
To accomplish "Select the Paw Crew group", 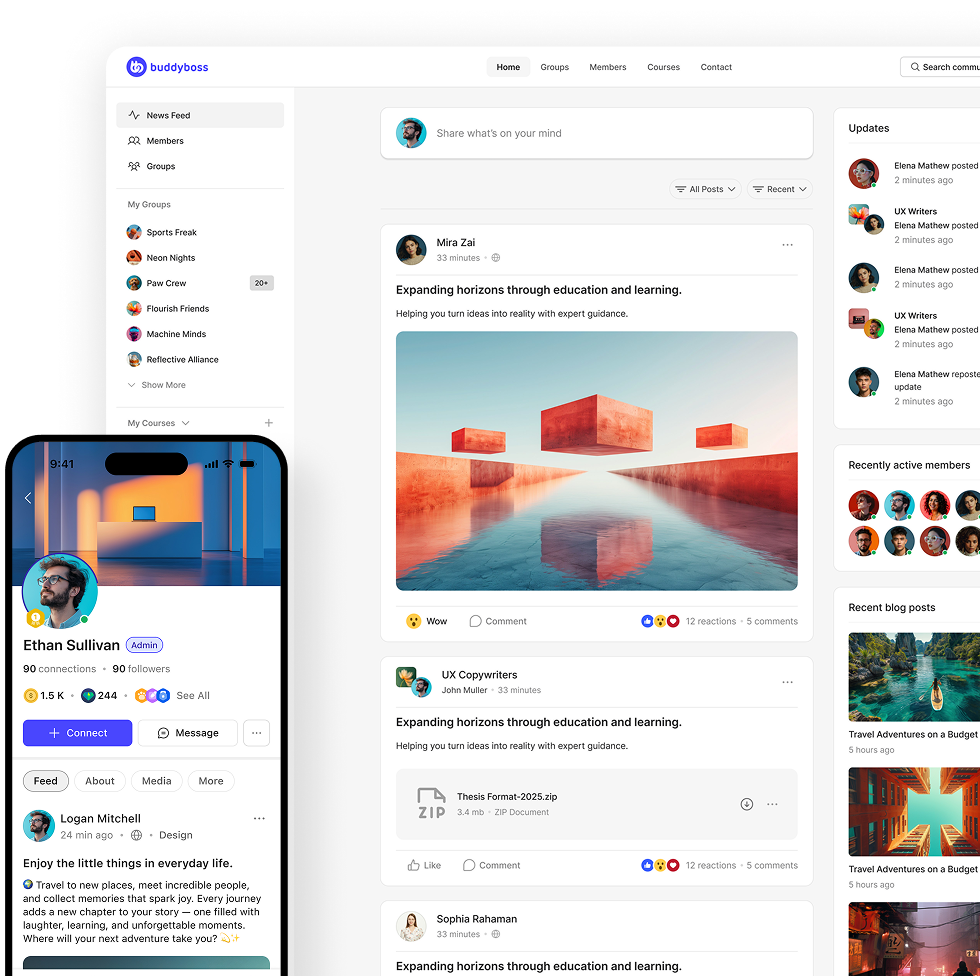I will tap(157, 283).
